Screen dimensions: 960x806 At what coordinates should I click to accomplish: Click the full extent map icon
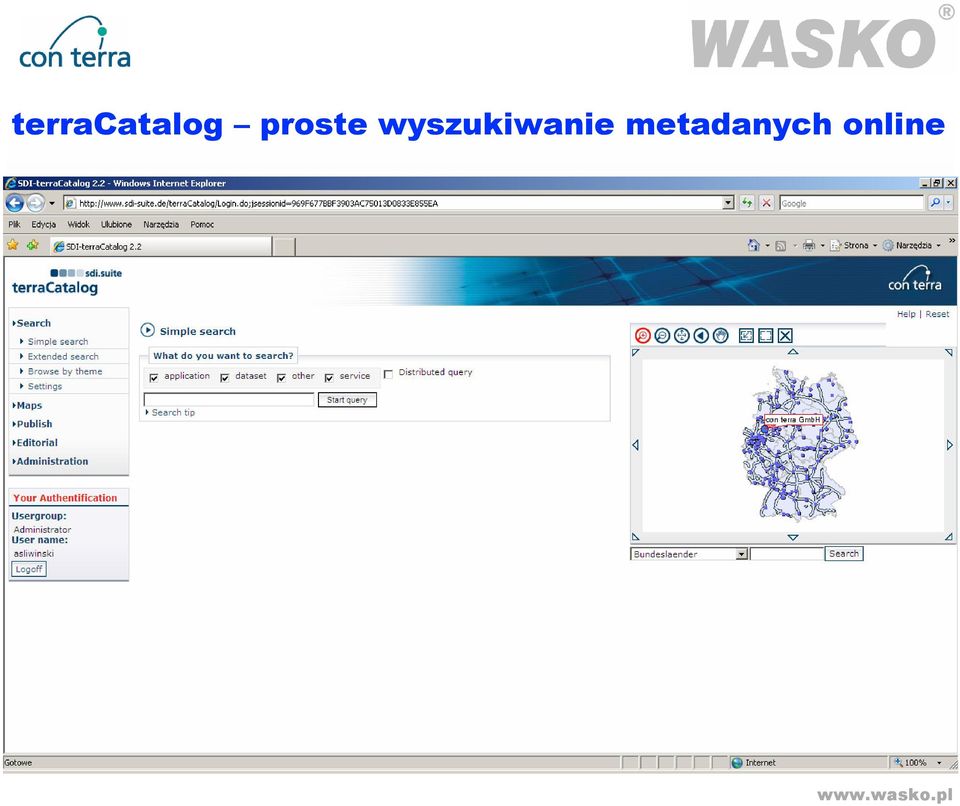[766, 336]
